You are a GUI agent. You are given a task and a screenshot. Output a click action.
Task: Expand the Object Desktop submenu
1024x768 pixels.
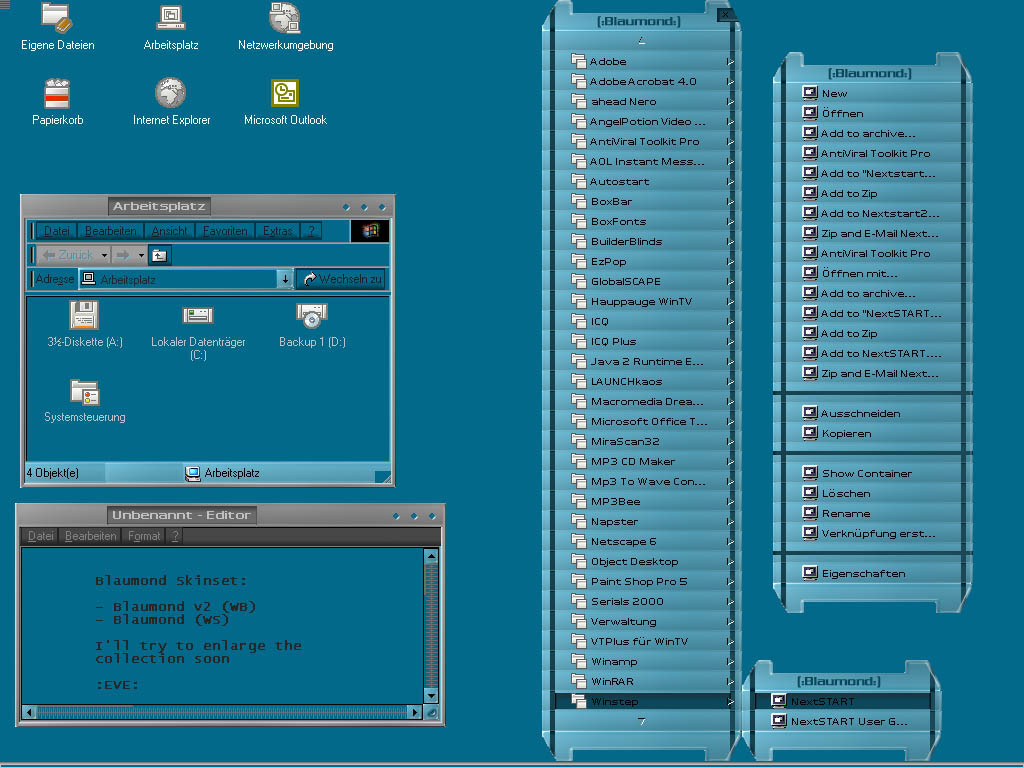click(731, 562)
